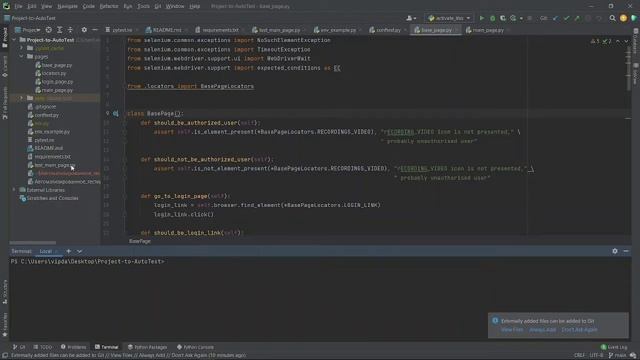Viewport: 640px width, 360px height.
Task: Open the TODO tool window
Action: (43, 347)
